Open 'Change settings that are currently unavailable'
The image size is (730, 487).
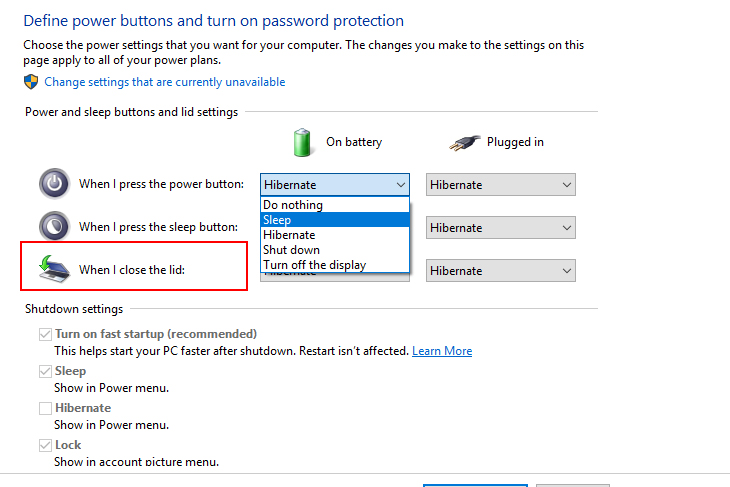164,82
